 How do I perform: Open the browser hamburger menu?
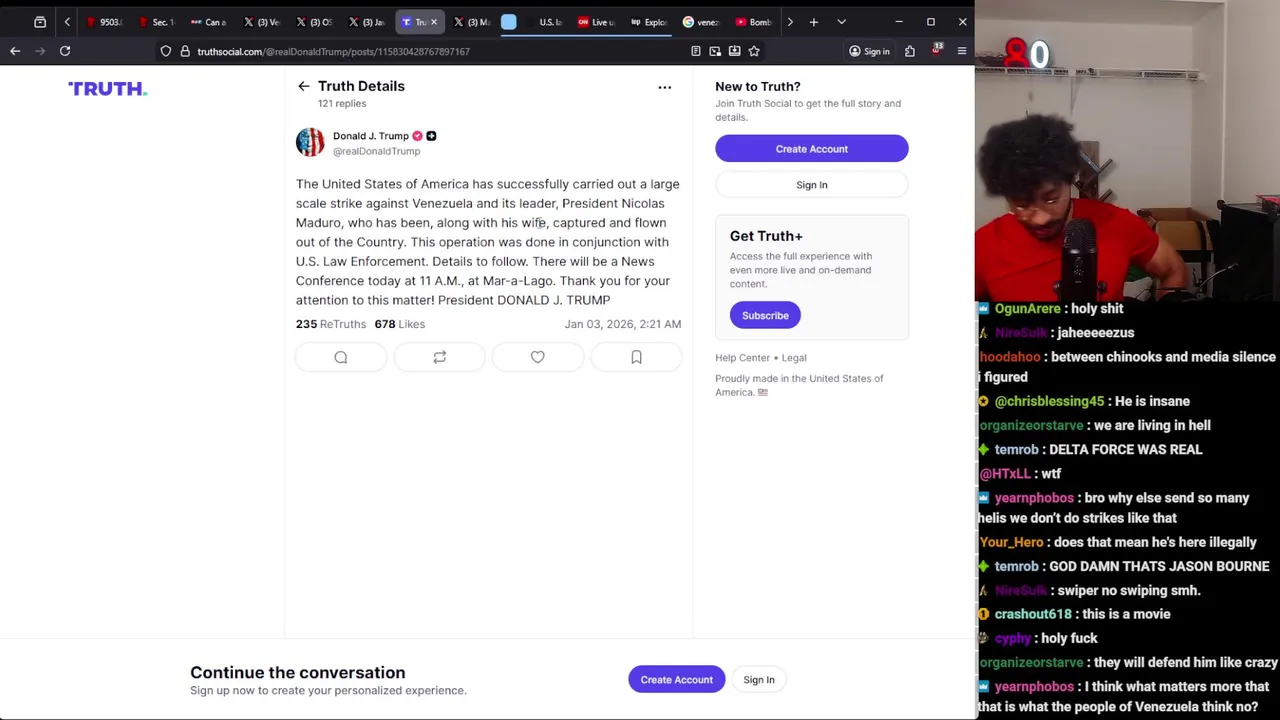click(x=962, y=51)
